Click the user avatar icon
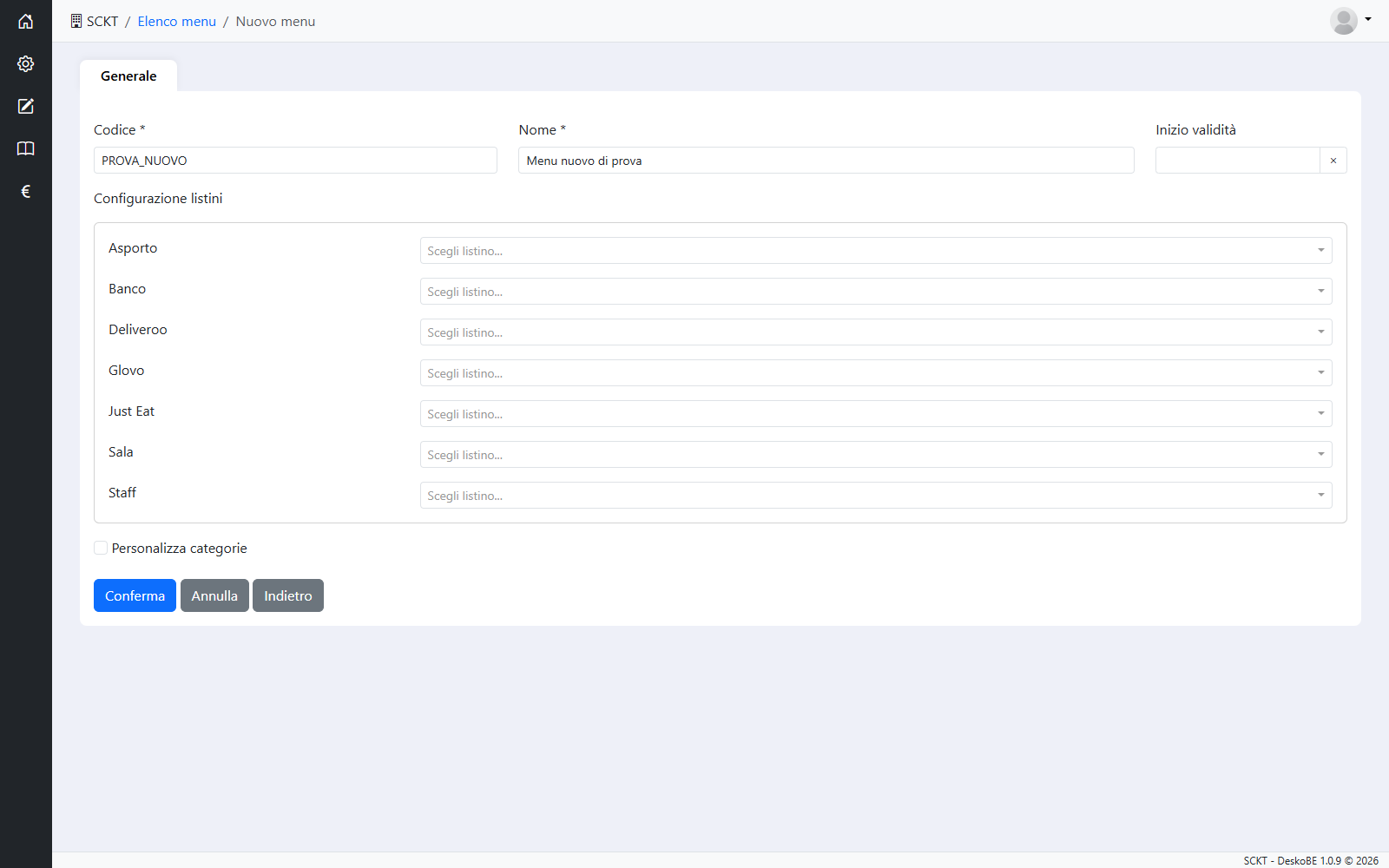The height and width of the screenshot is (868, 1389). (1344, 21)
